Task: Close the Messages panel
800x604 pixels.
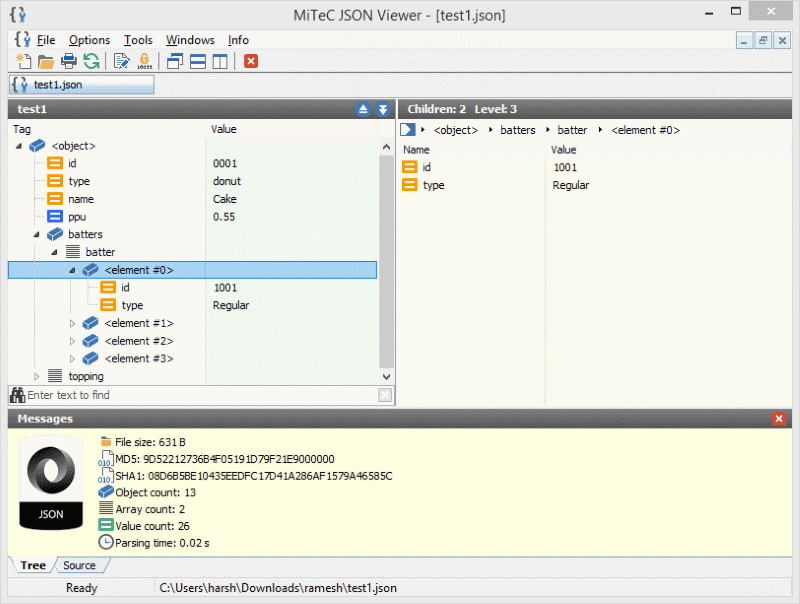Action: [x=779, y=419]
